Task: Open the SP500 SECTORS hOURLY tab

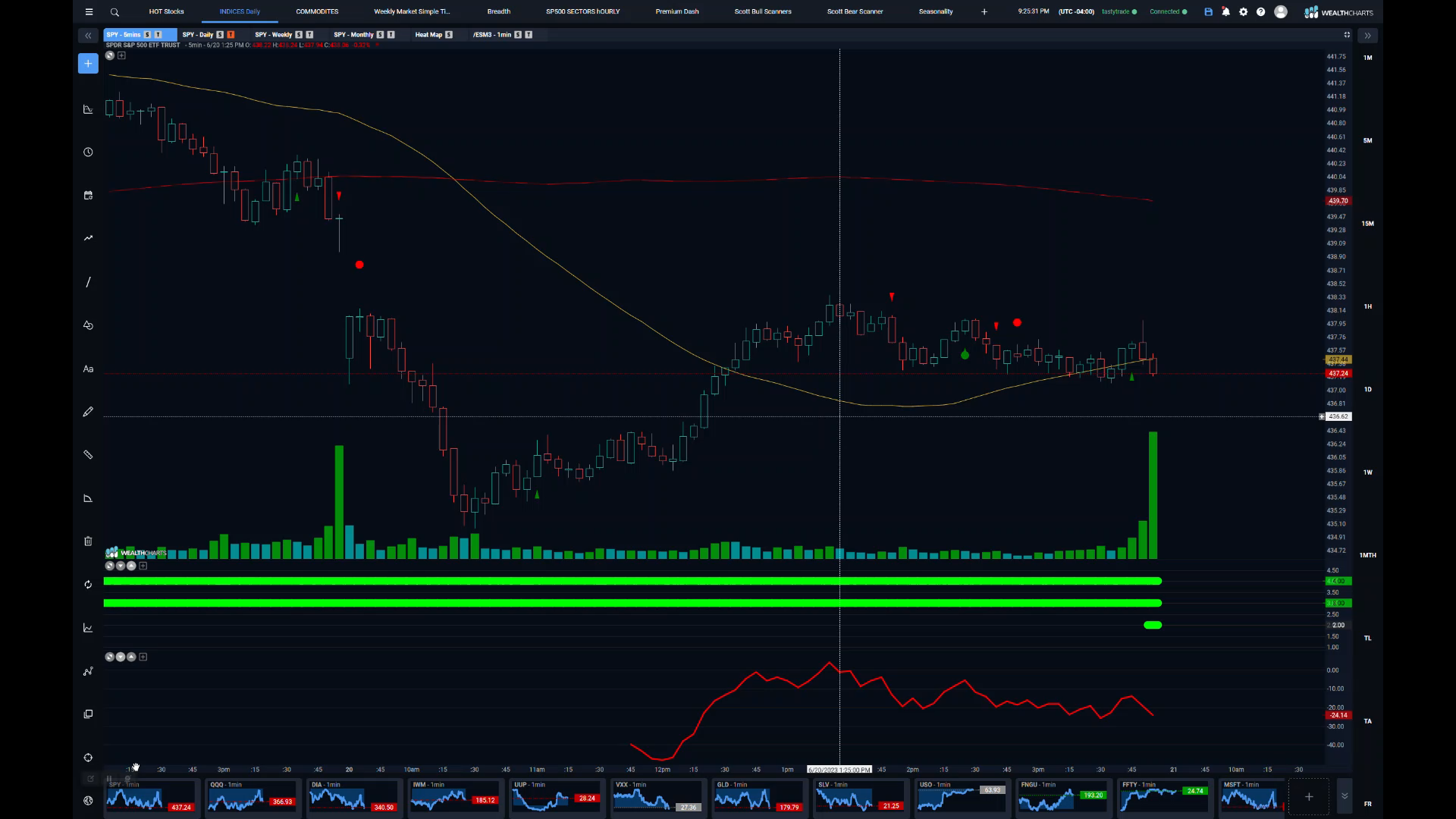Action: tap(582, 12)
